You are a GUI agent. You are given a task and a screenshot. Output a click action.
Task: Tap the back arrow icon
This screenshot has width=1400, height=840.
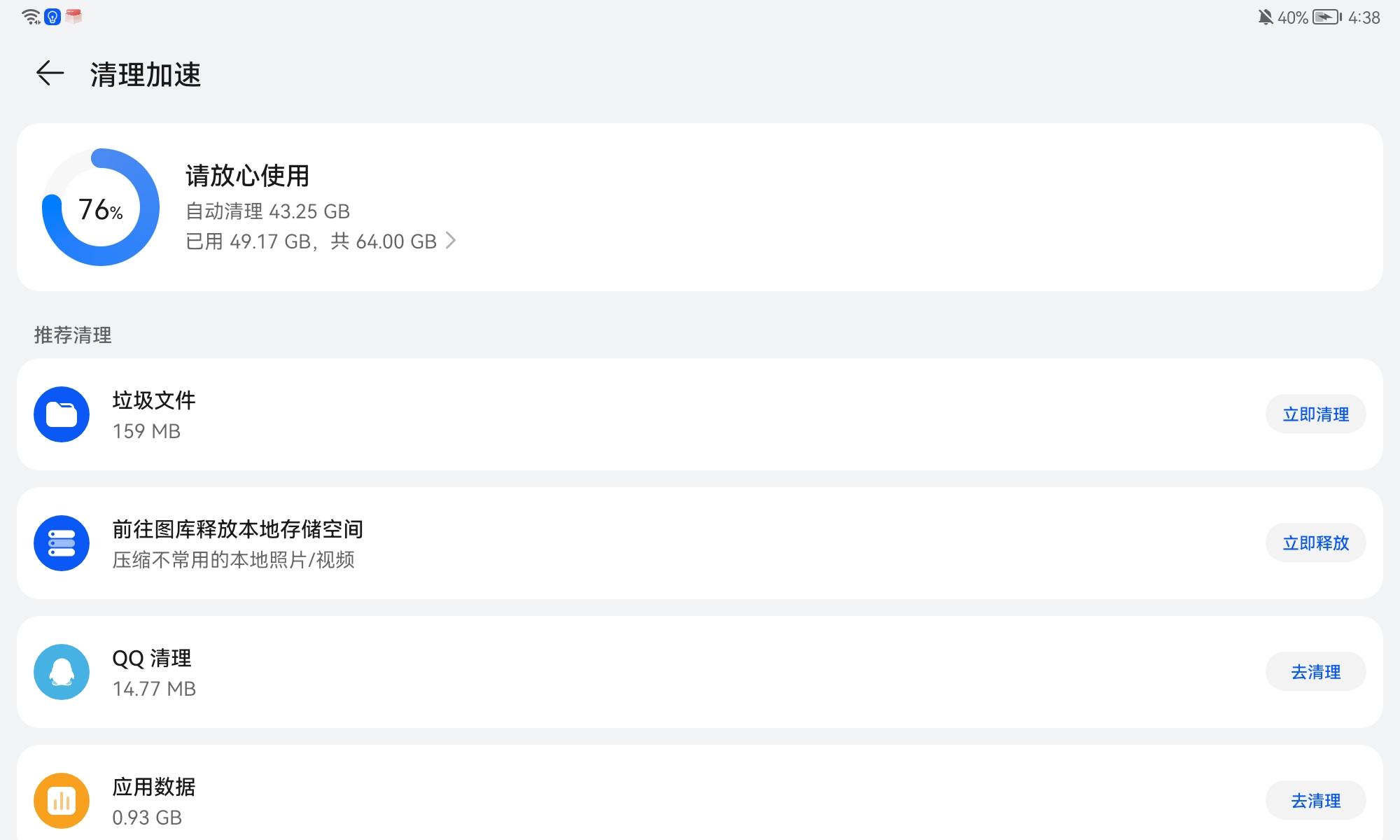pyautogui.click(x=50, y=73)
